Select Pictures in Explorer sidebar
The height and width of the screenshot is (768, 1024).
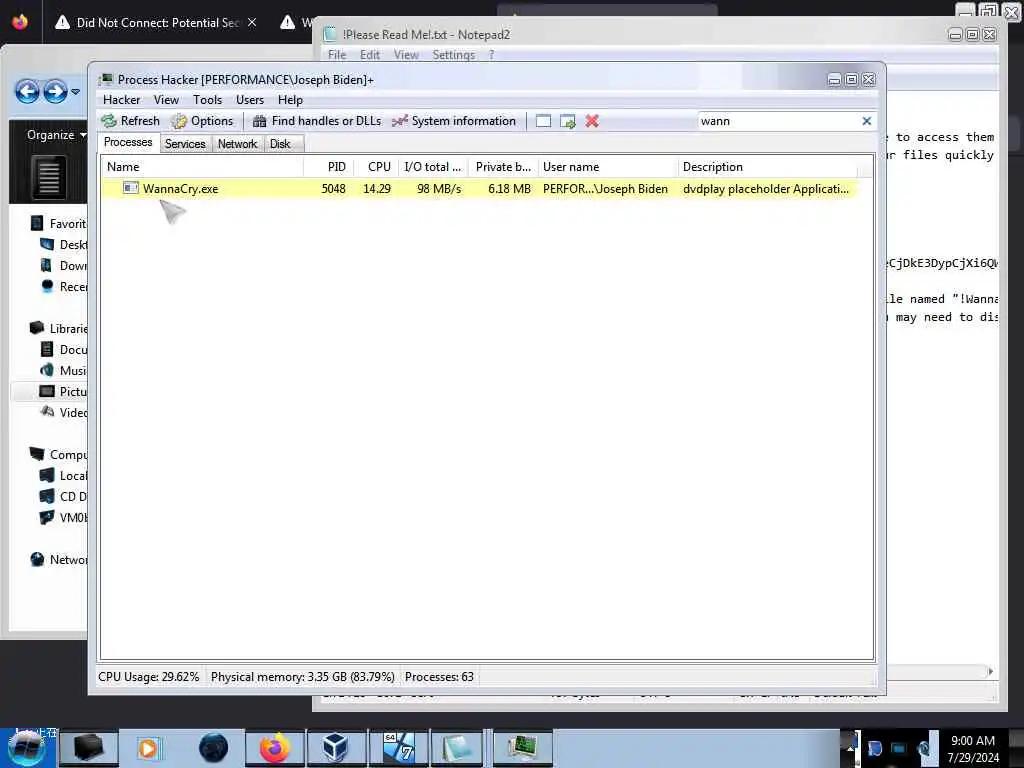63,391
